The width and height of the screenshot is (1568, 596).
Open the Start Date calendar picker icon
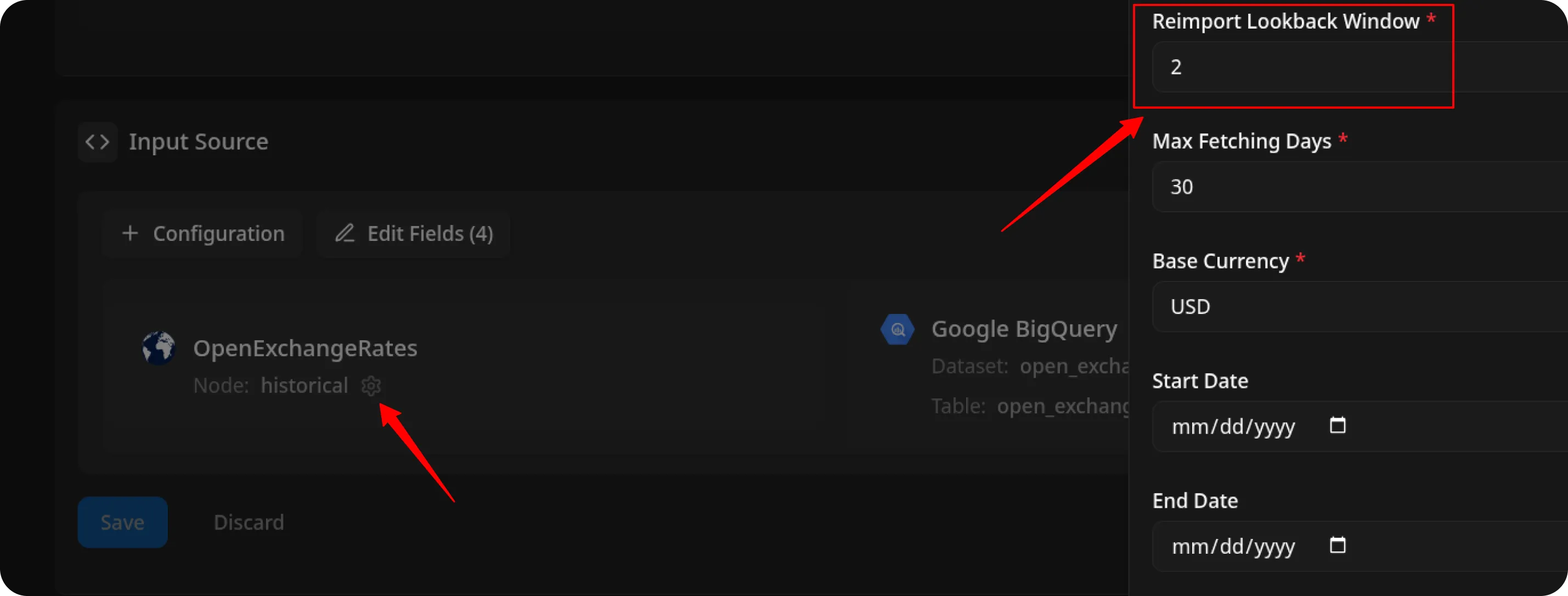[x=1338, y=425]
